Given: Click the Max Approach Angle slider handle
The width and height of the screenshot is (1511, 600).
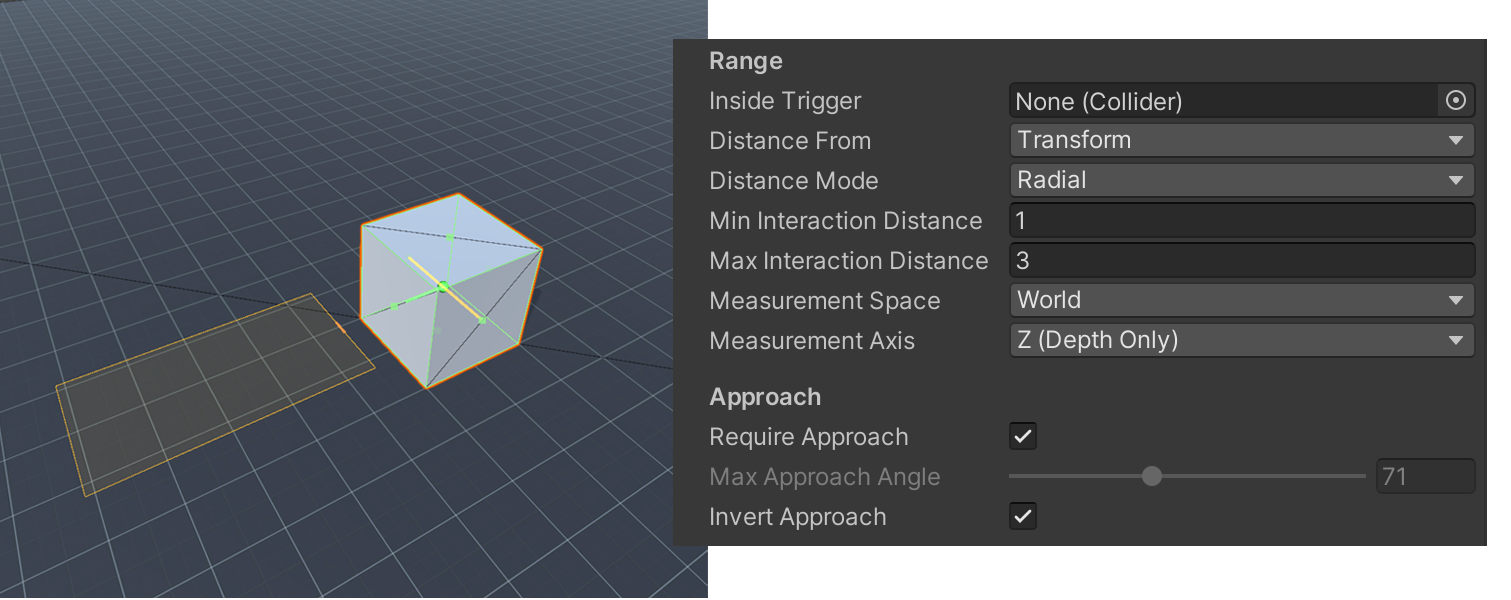Looking at the screenshot, I should pyautogui.click(x=1152, y=476).
